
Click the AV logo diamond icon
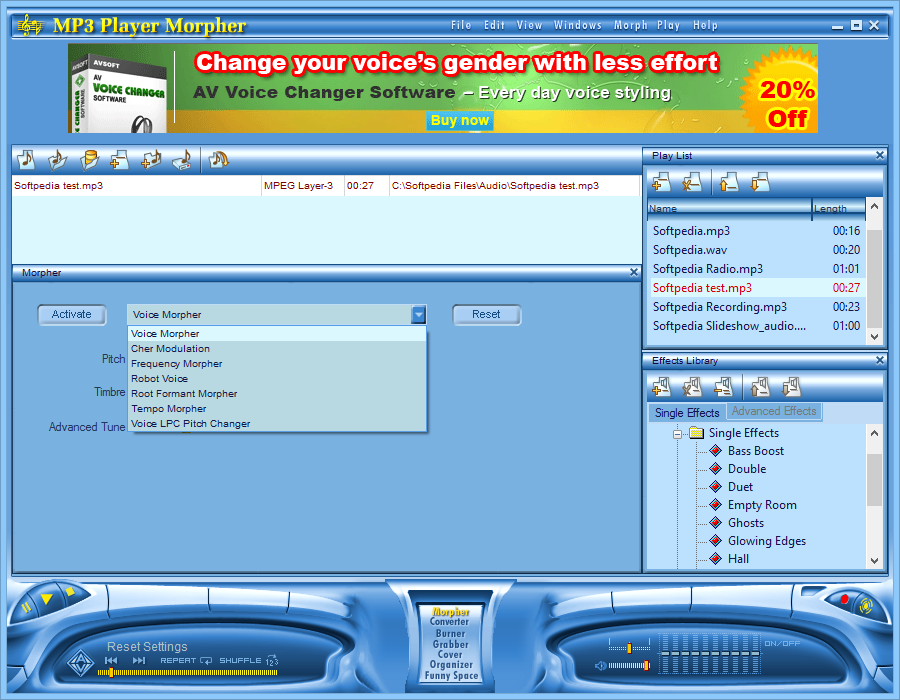(x=81, y=664)
